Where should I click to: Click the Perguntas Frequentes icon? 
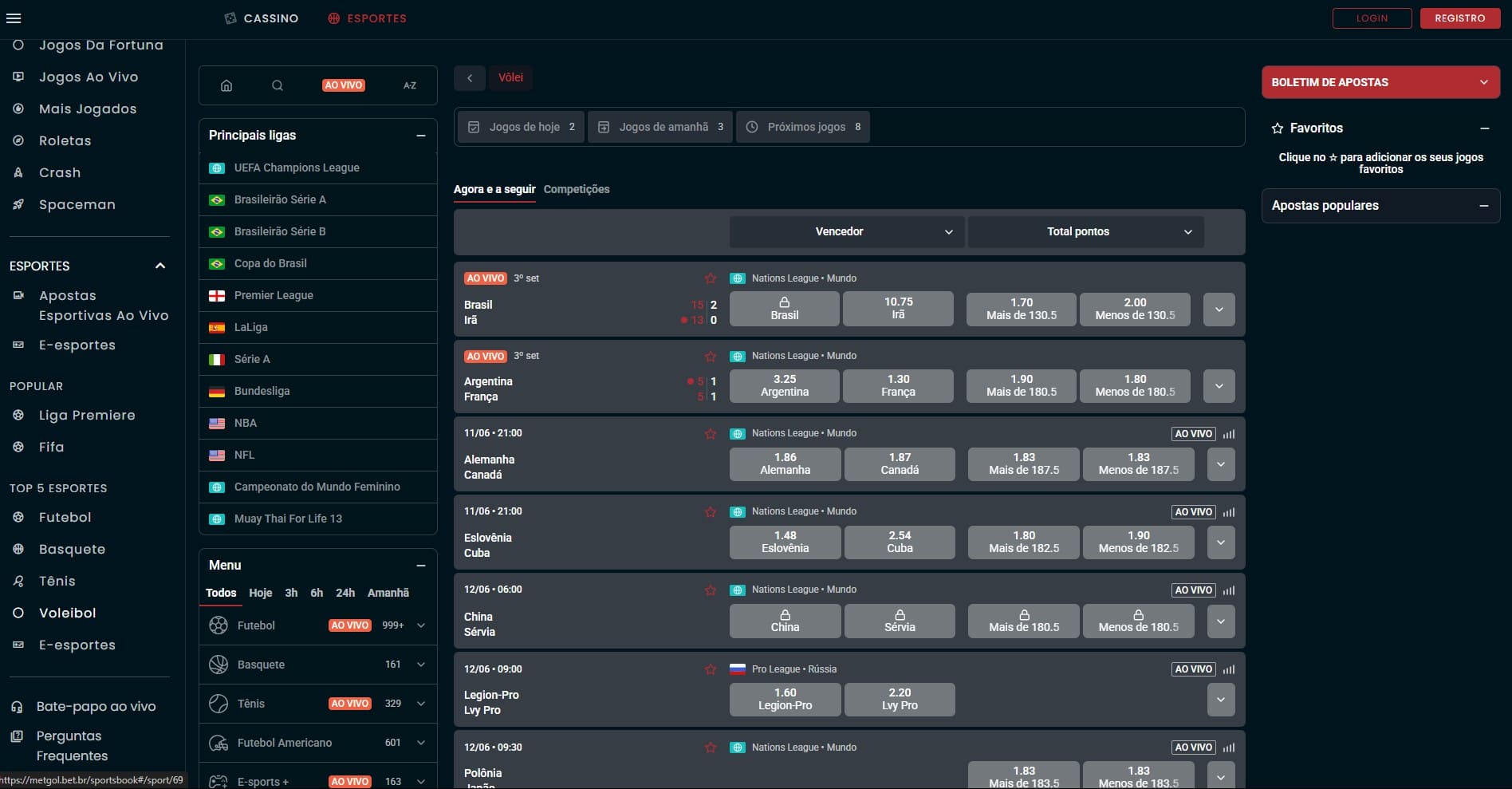17,736
